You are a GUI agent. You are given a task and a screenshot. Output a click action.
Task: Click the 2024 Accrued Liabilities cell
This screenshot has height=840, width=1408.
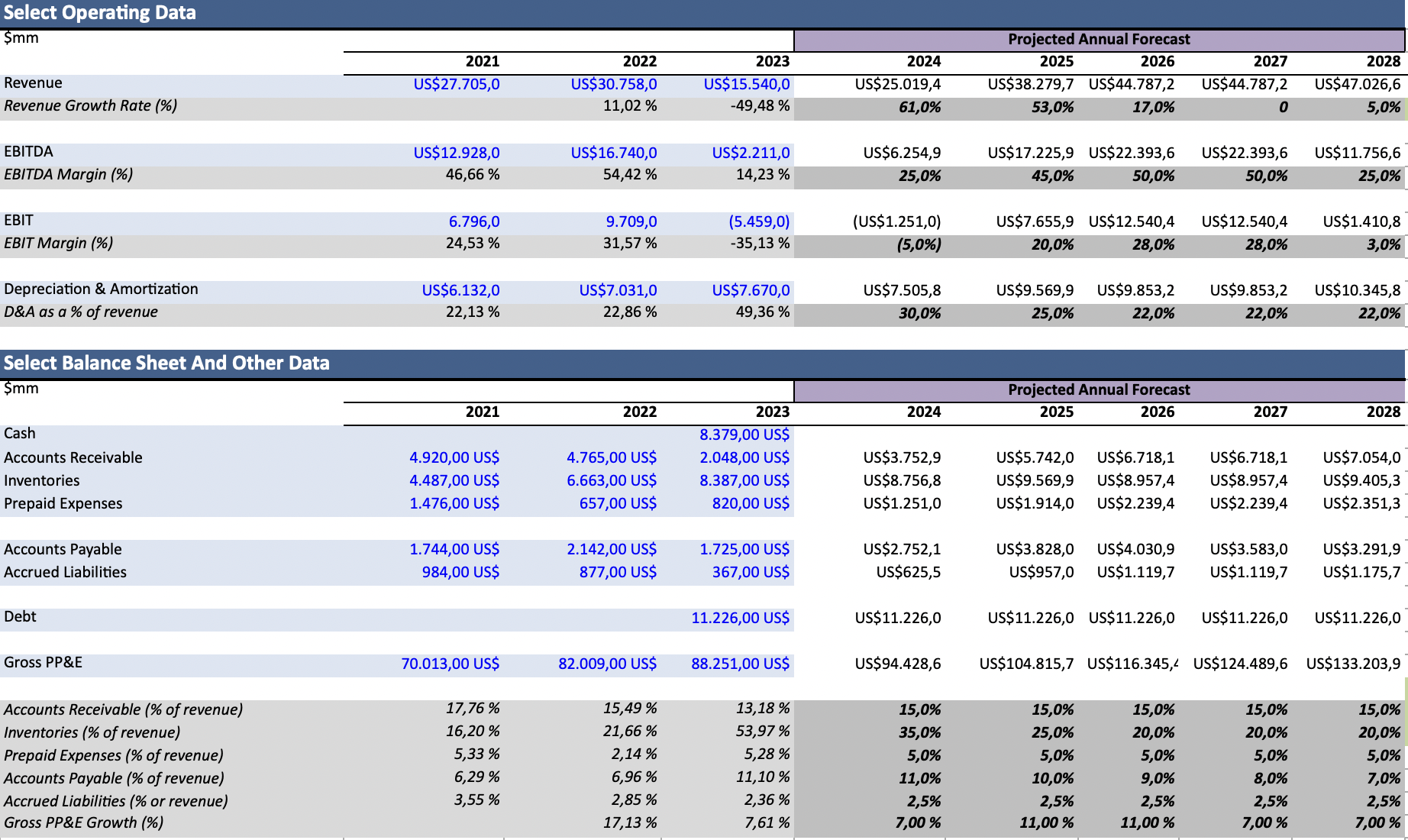(x=908, y=572)
